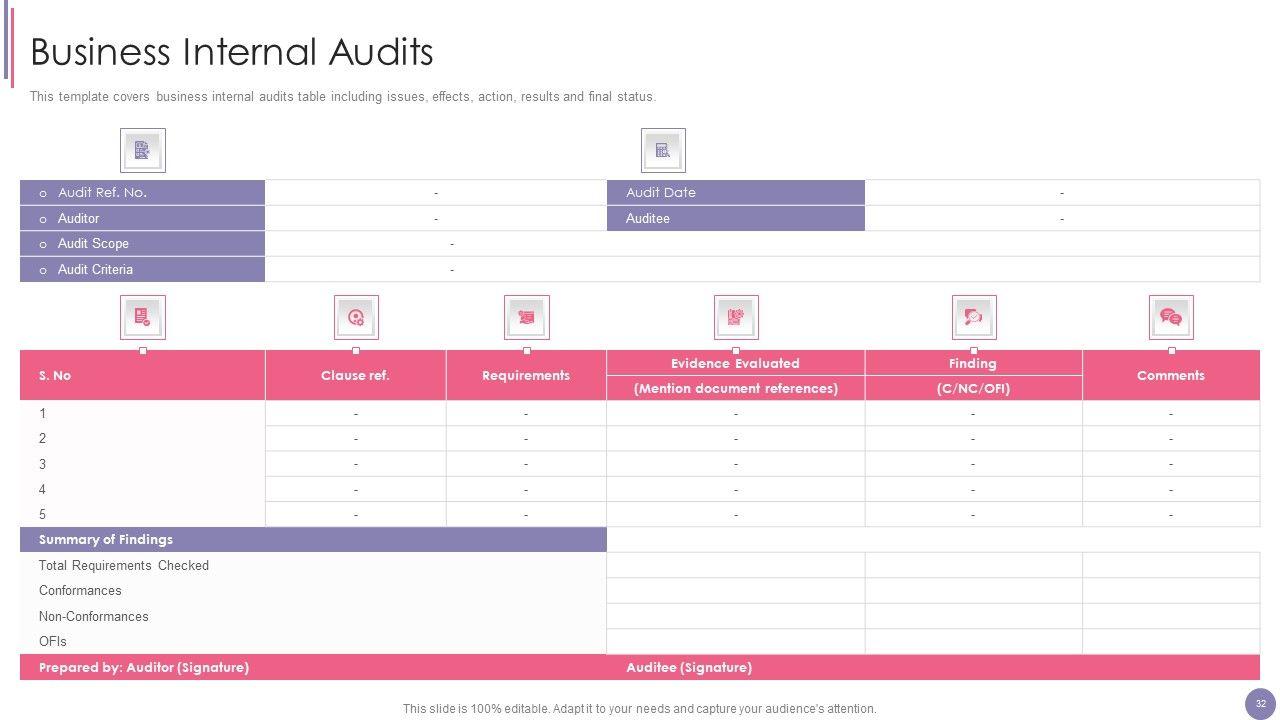Click the document icon above Audit Ref. No.
The height and width of the screenshot is (720, 1280).
142,151
